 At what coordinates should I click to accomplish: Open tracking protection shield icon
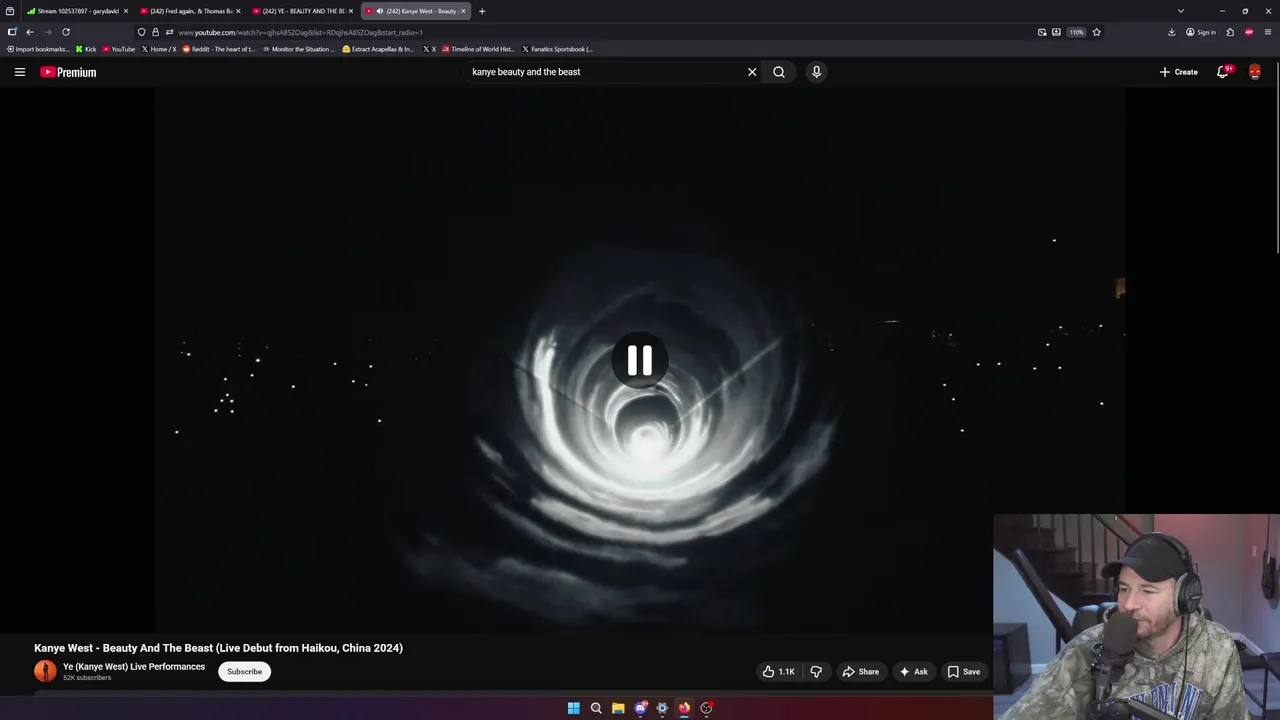pyautogui.click(x=142, y=32)
